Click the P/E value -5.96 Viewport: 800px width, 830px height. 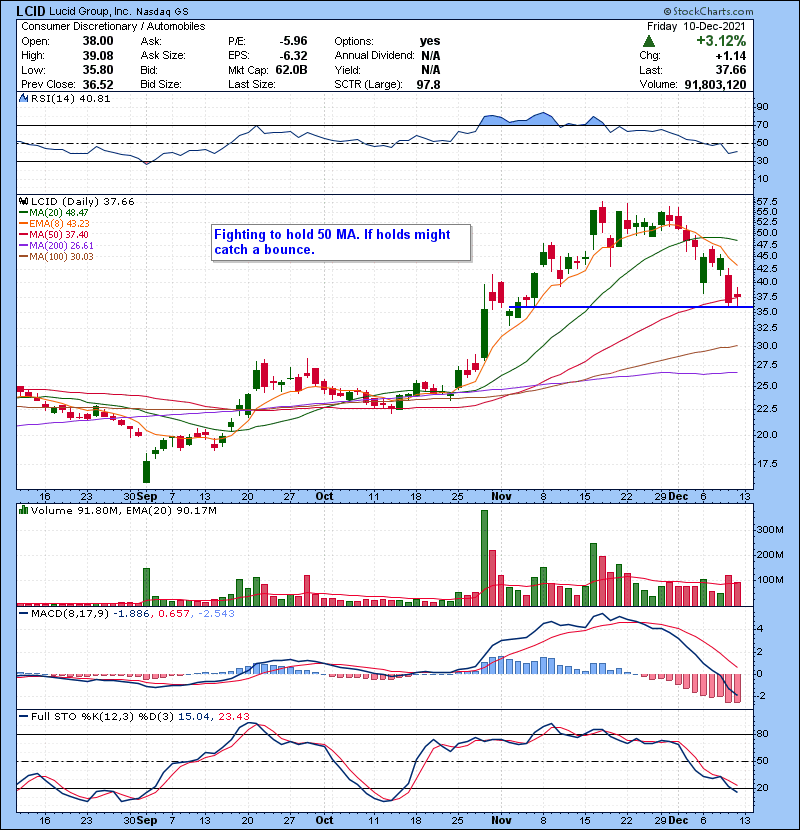coord(293,41)
